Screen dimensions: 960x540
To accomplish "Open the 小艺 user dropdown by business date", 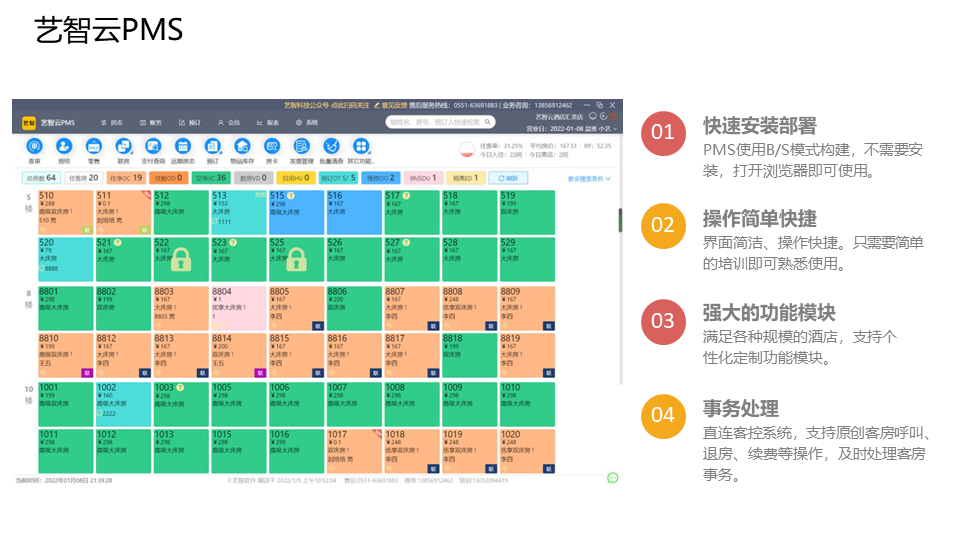I will [608, 129].
